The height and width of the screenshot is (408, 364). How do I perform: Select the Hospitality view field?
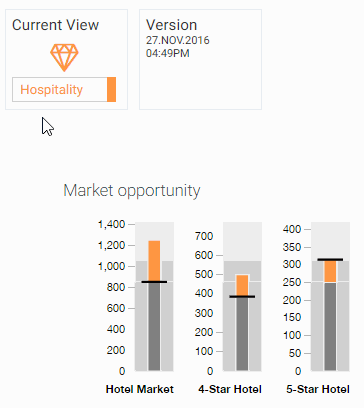click(64, 89)
